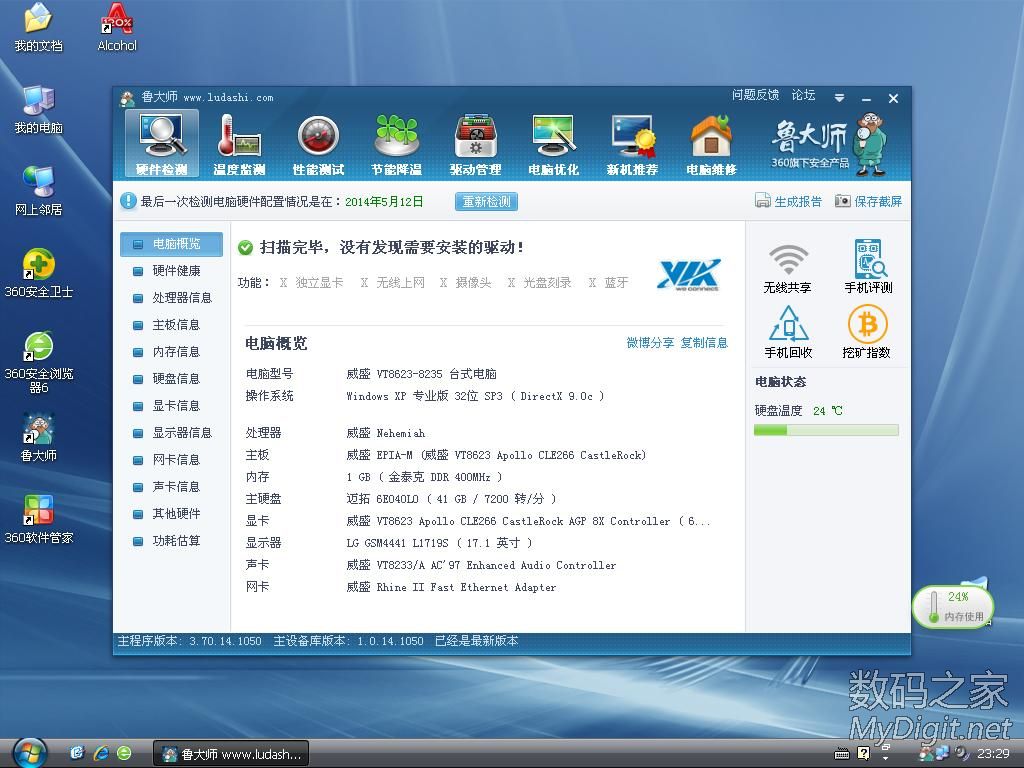Open 新机推荐 new PC recommendation icon

pos(632,144)
